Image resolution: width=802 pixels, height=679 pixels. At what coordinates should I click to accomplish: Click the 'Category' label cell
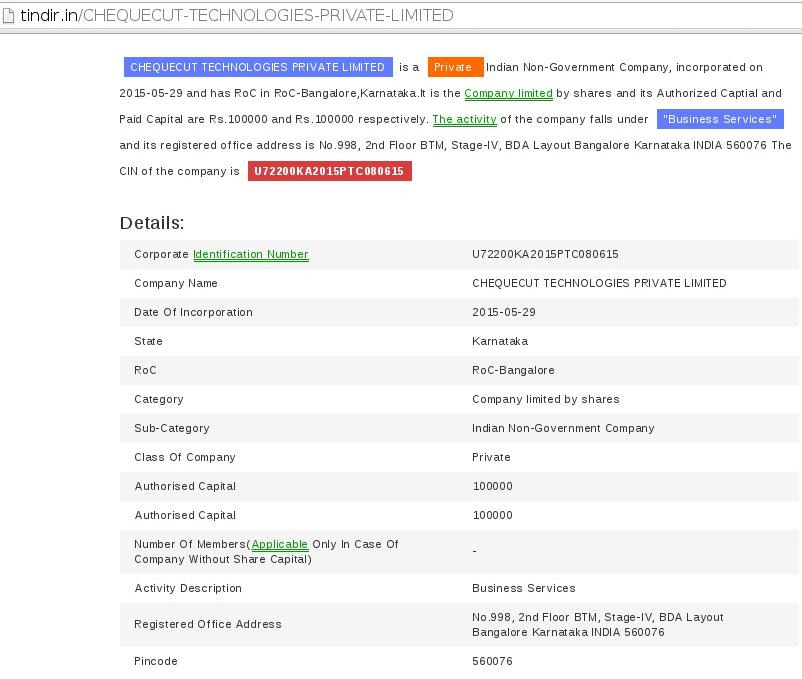159,399
